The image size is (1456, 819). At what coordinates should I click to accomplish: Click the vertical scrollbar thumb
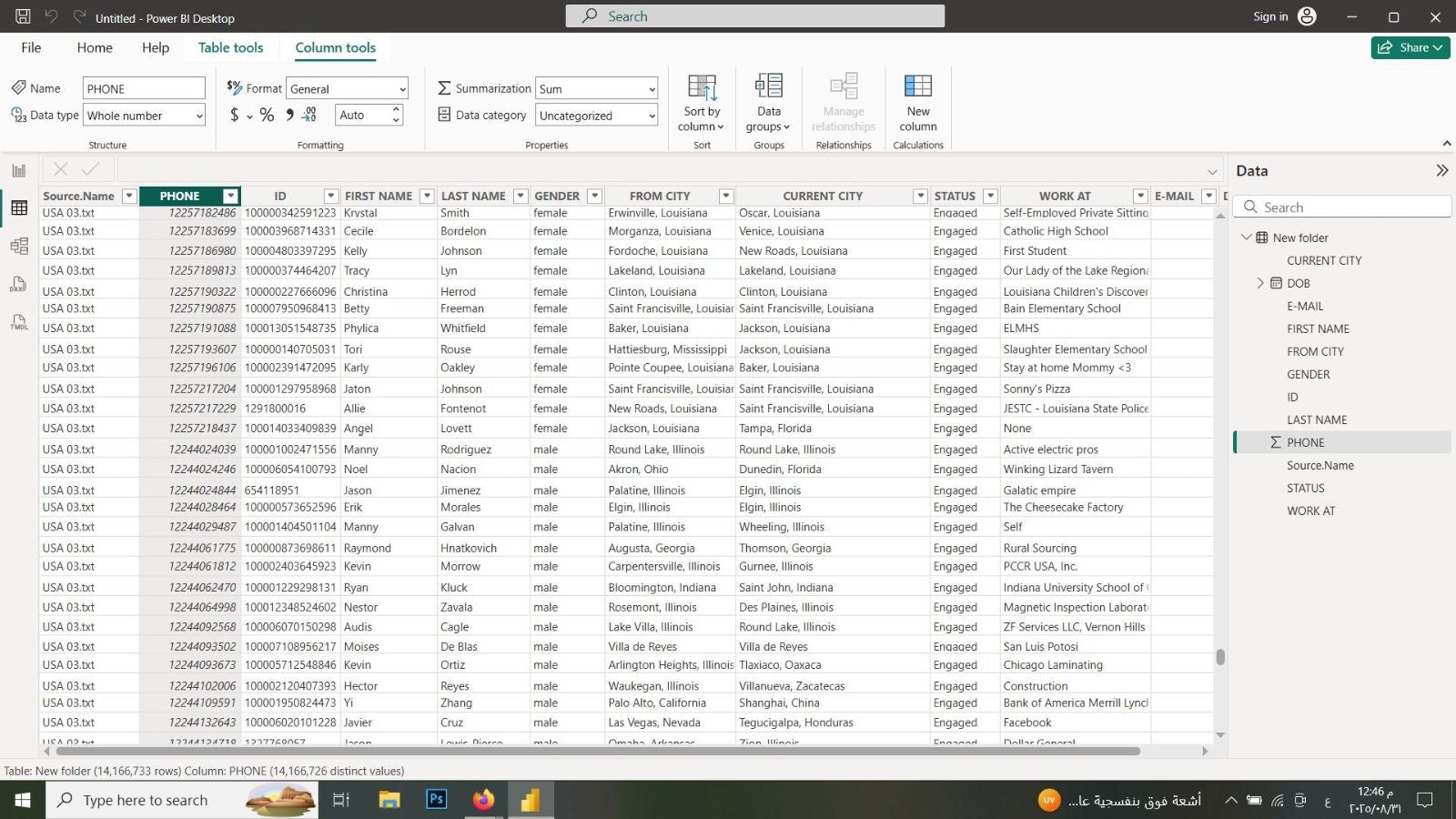(x=1220, y=657)
